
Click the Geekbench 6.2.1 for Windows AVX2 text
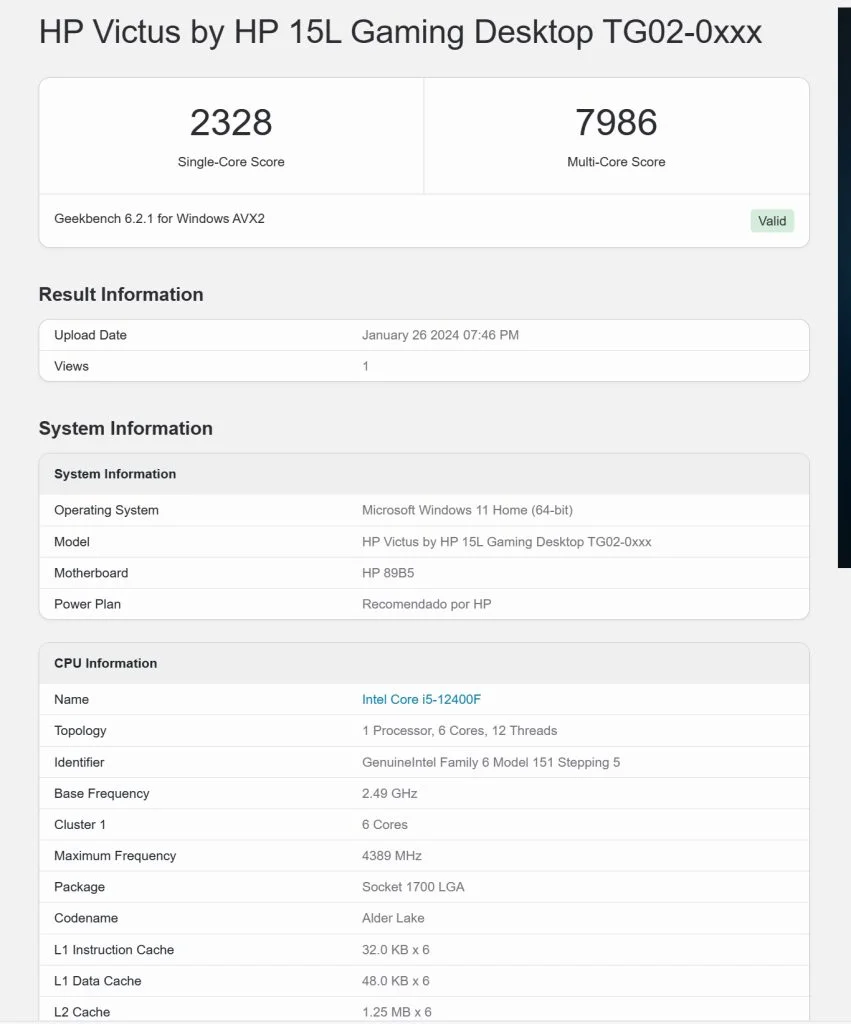(x=159, y=219)
